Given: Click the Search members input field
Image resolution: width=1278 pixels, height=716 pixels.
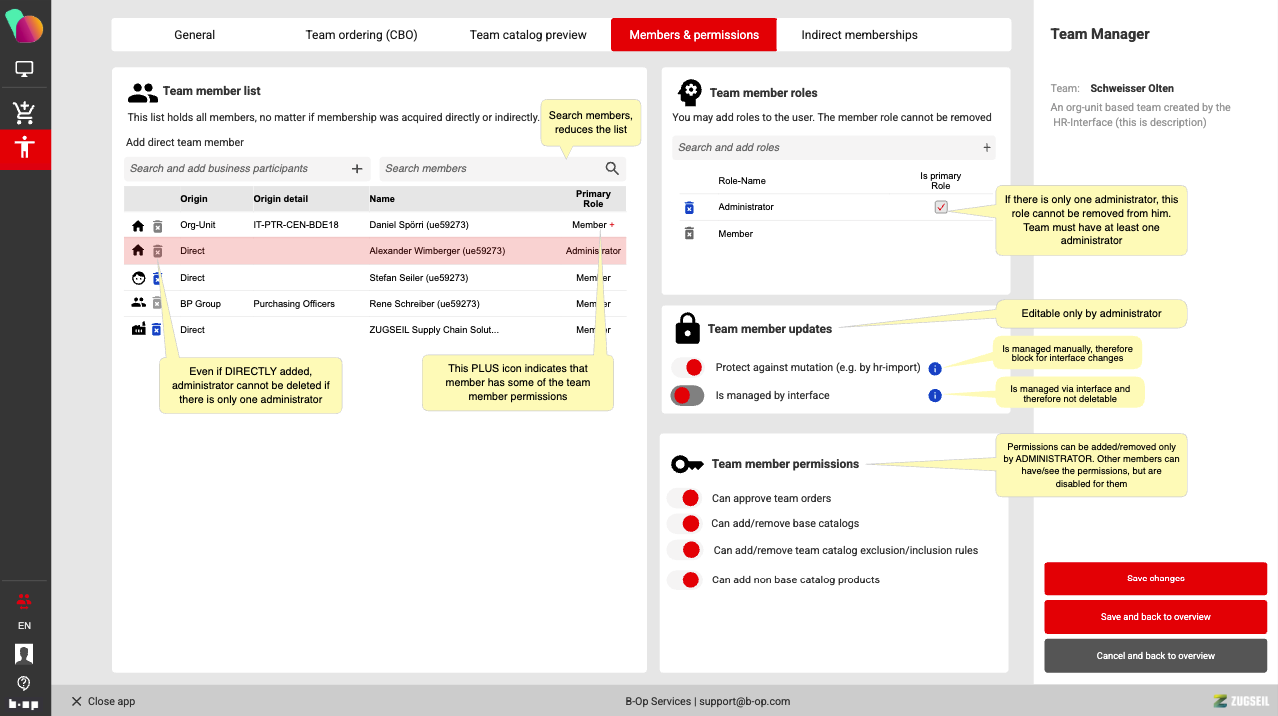Looking at the screenshot, I should pos(490,169).
